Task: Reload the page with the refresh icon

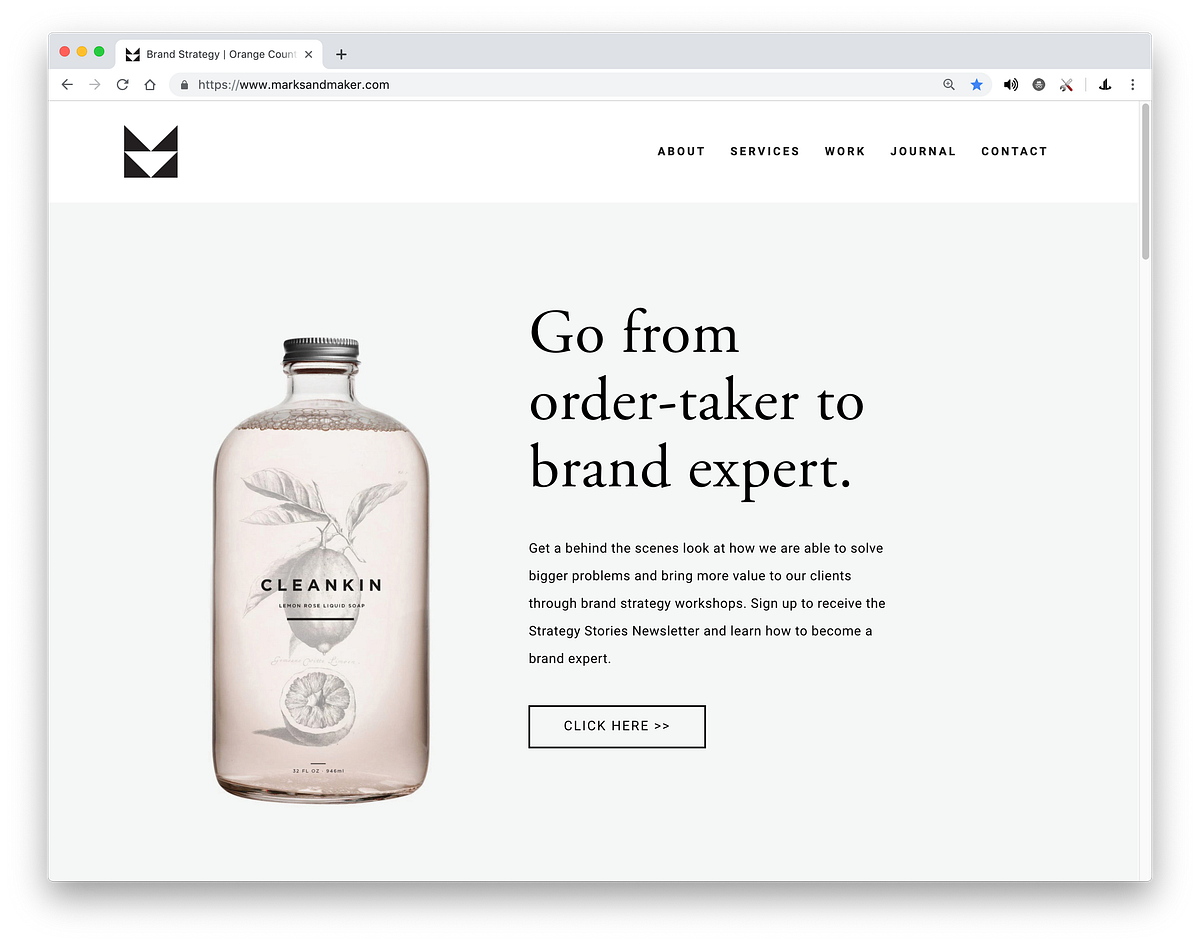Action: 122,85
